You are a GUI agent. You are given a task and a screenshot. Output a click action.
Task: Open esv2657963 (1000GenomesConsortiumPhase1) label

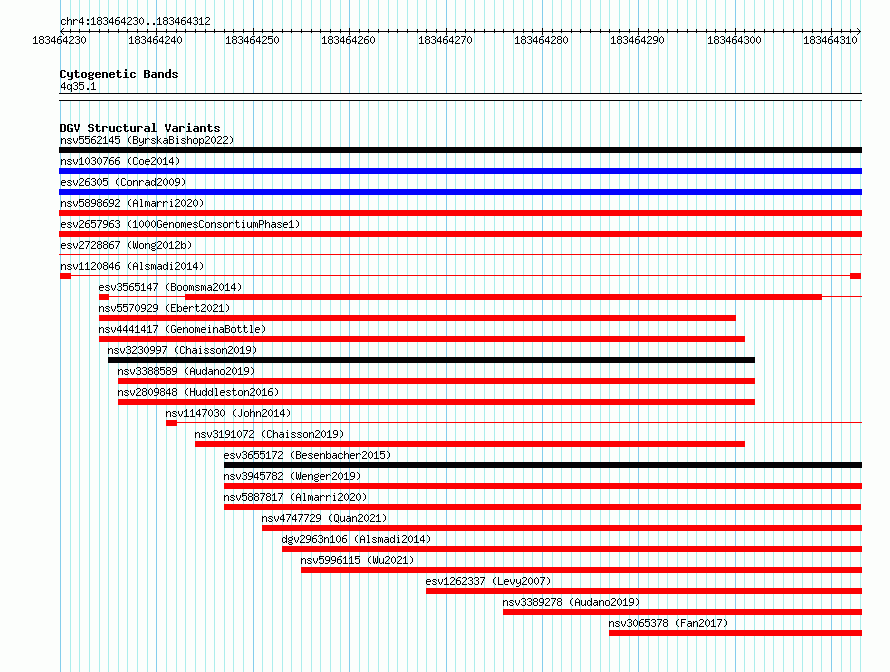(x=180, y=224)
